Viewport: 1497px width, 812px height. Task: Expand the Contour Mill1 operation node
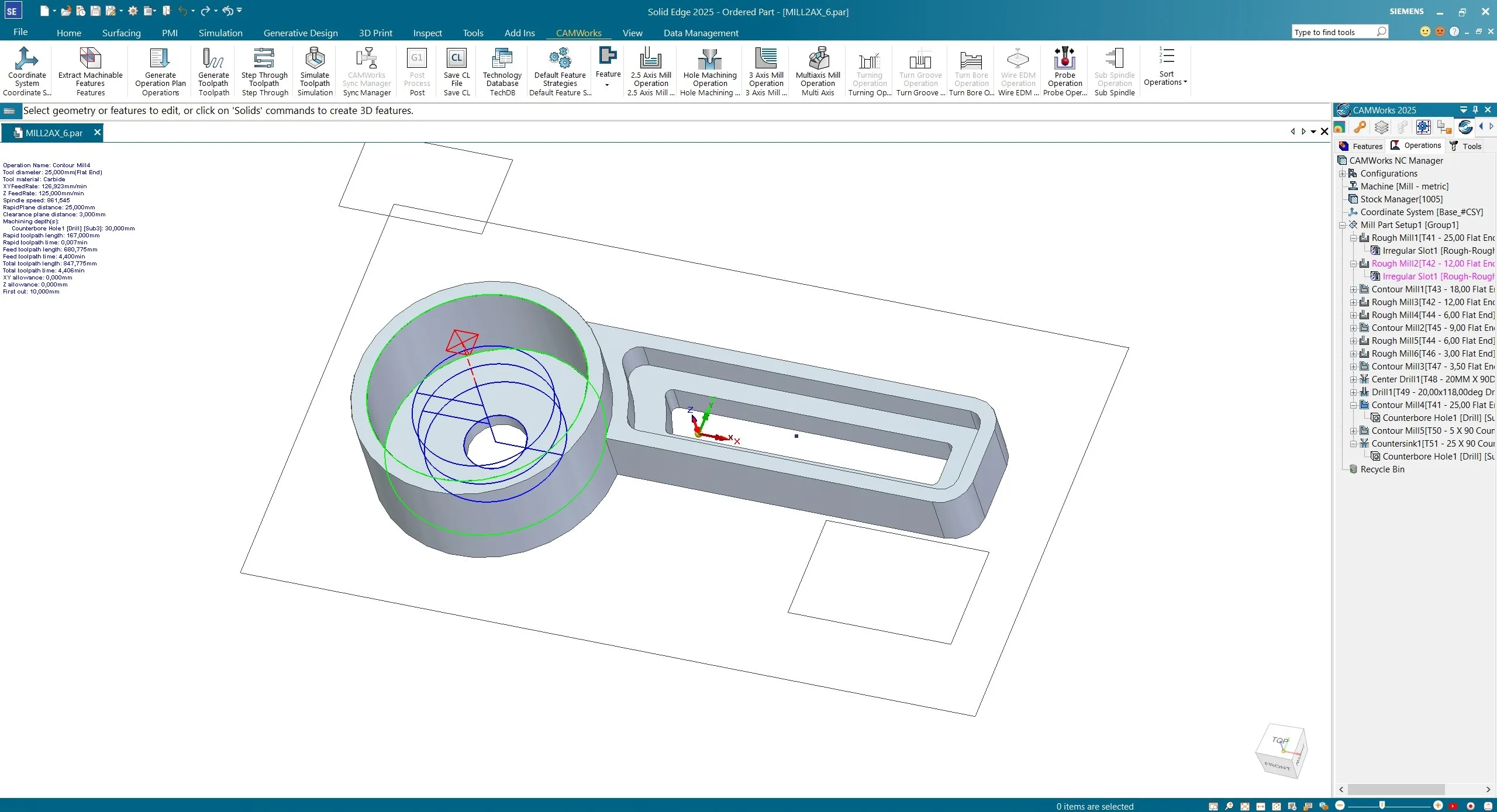tap(1353, 289)
